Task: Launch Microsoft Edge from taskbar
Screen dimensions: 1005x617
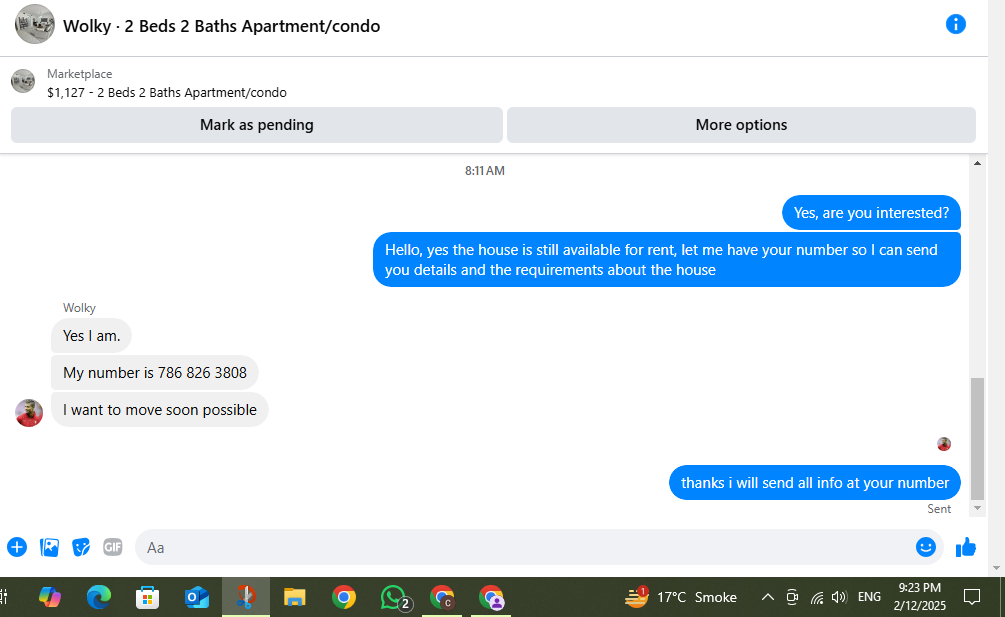Action: [99, 597]
